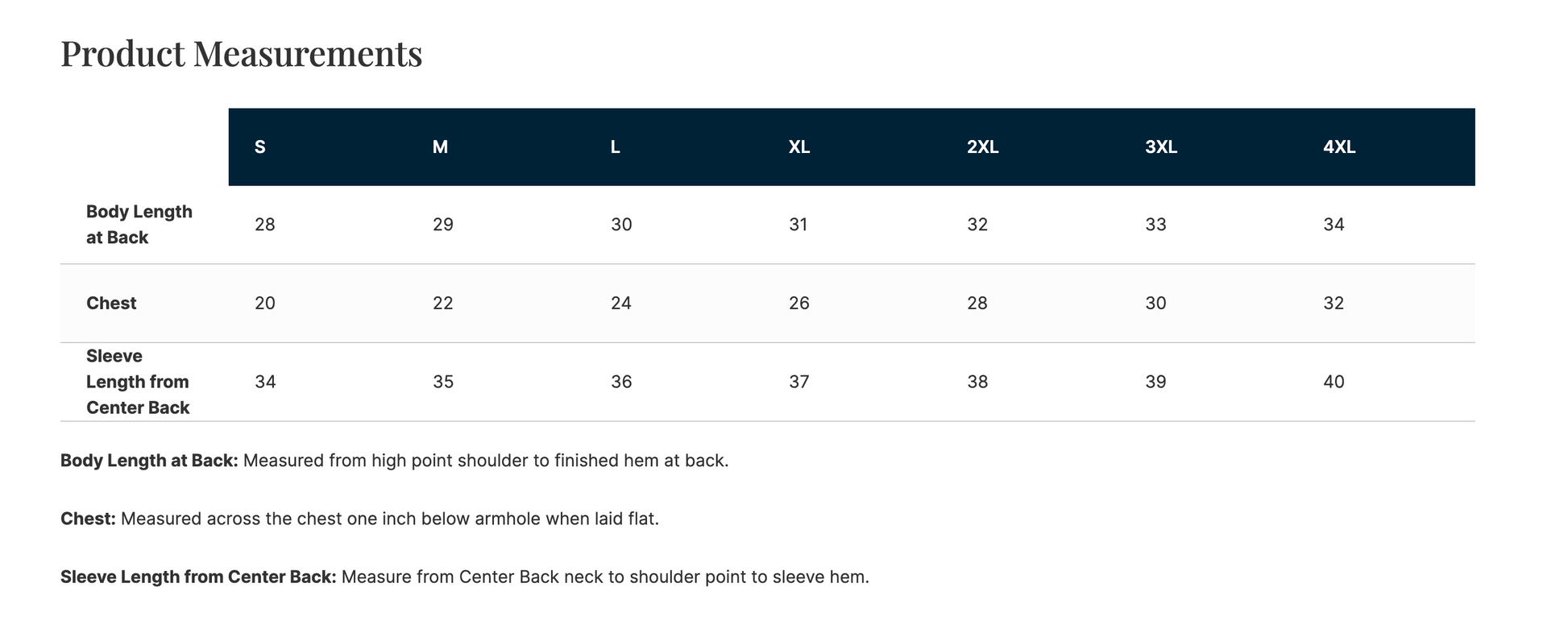Click the Body Length at Back row label
The height and width of the screenshot is (641, 1568).
(x=139, y=225)
